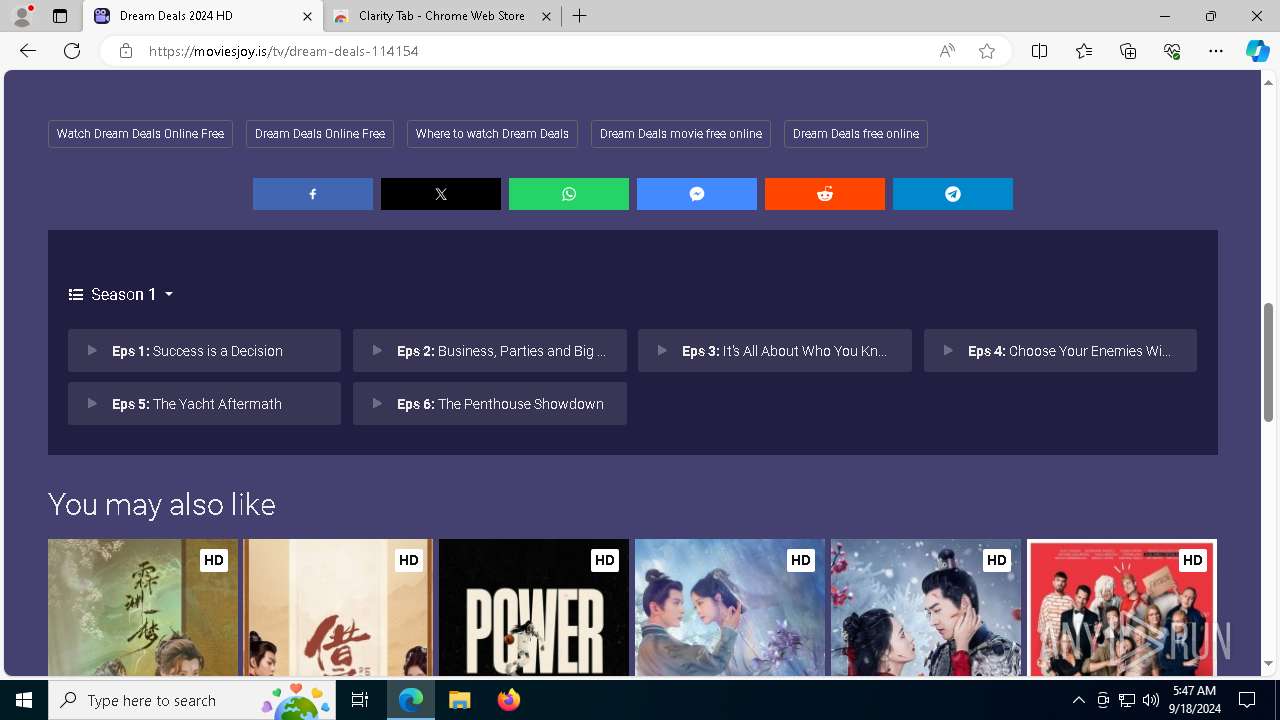
Task: Close the Dream Deals 2024 HD tab
Action: (307, 16)
